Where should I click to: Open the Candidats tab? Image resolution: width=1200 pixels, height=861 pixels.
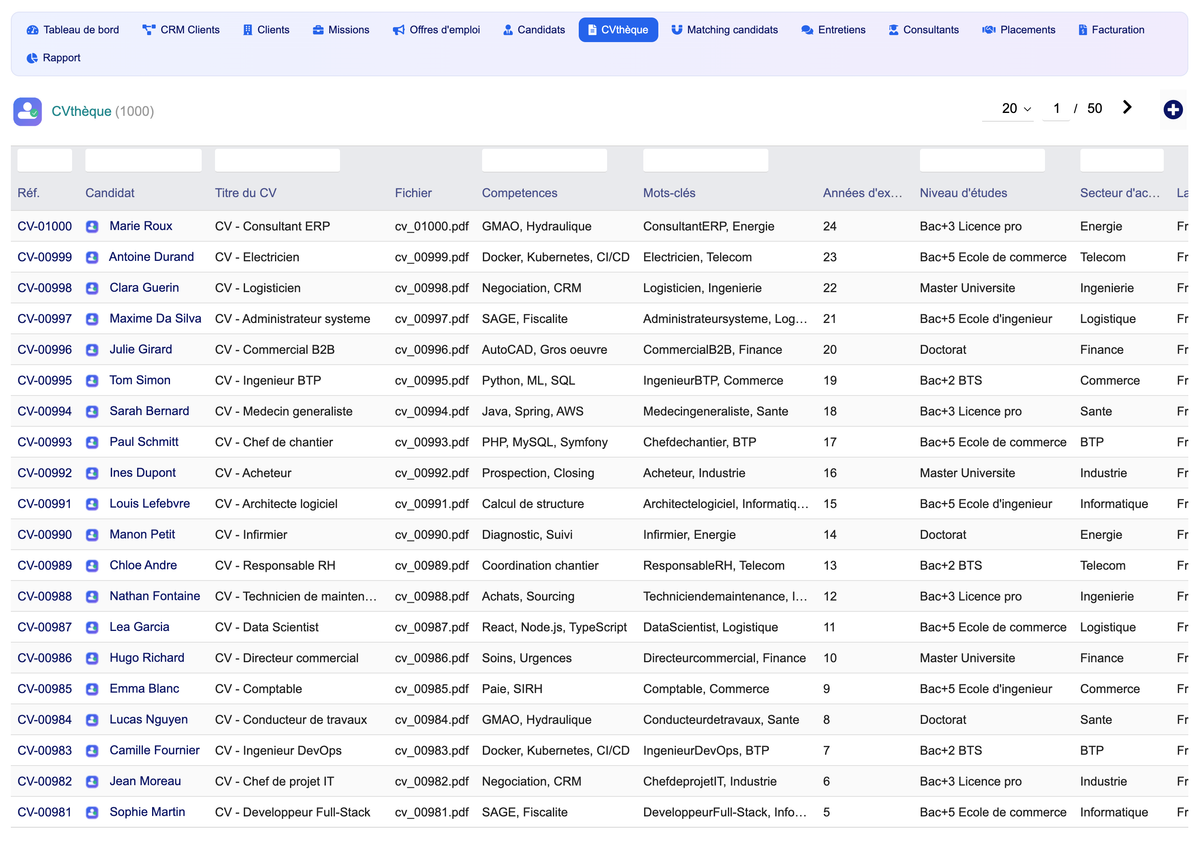534,30
